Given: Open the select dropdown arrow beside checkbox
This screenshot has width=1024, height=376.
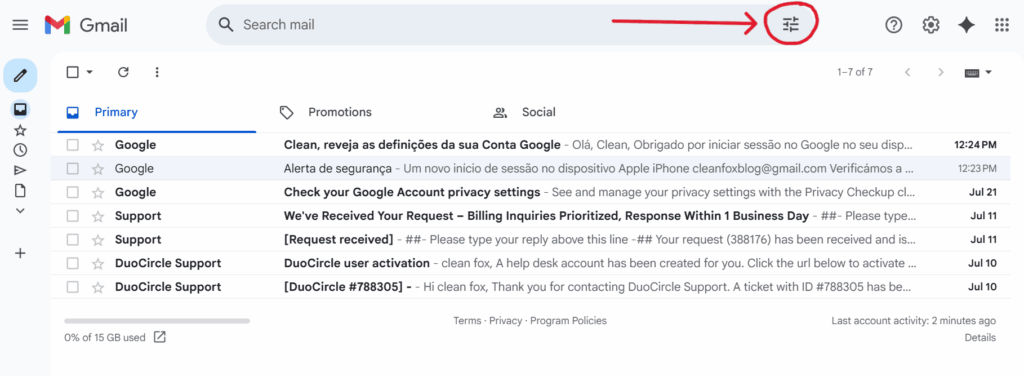Looking at the screenshot, I should [x=90, y=72].
